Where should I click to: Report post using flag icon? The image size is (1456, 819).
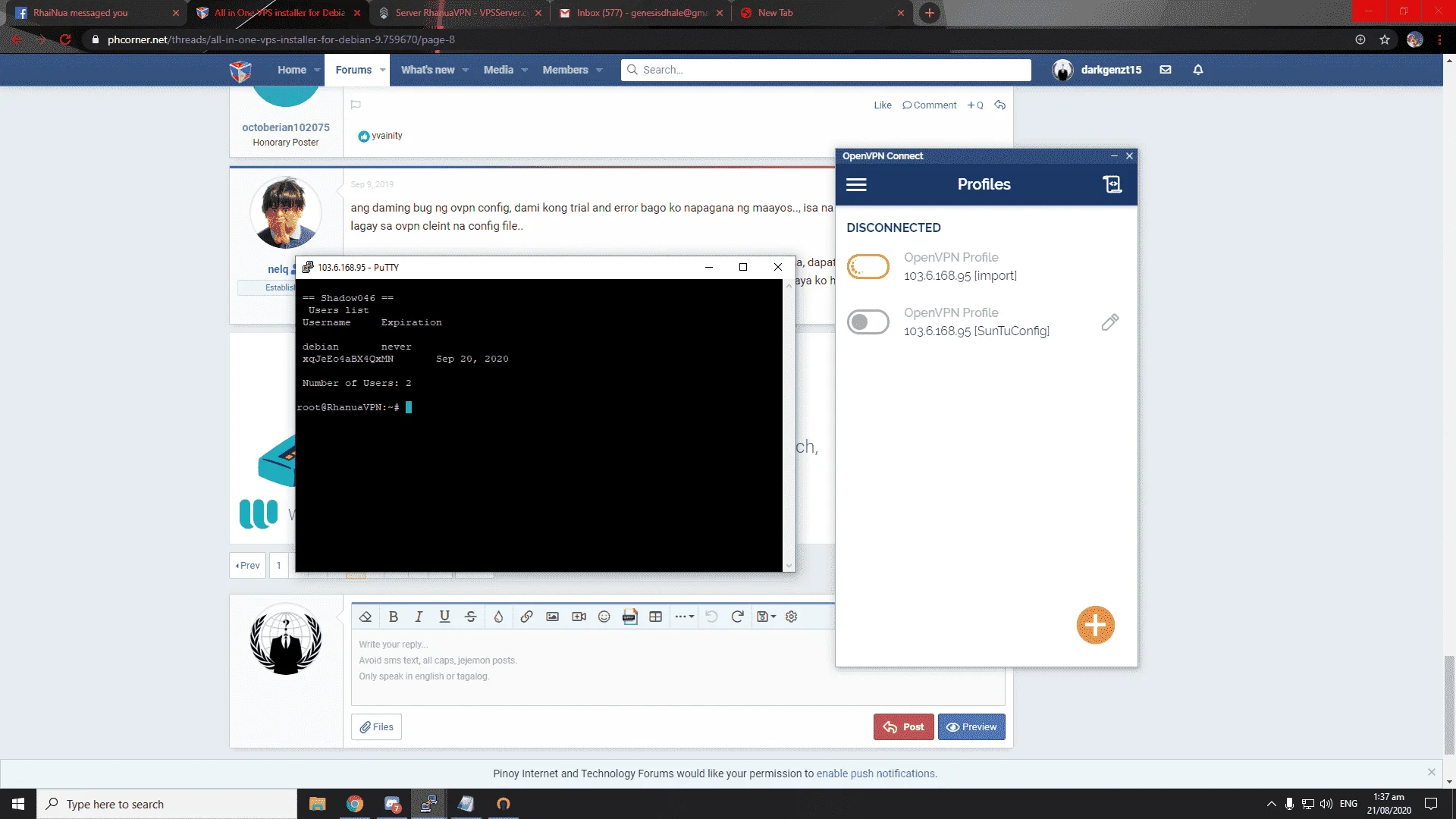(x=356, y=105)
